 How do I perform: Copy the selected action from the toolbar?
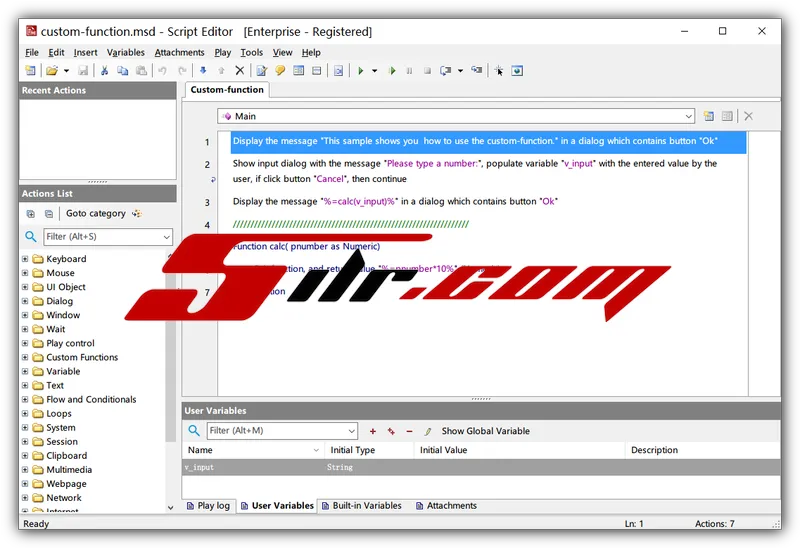click(x=122, y=70)
